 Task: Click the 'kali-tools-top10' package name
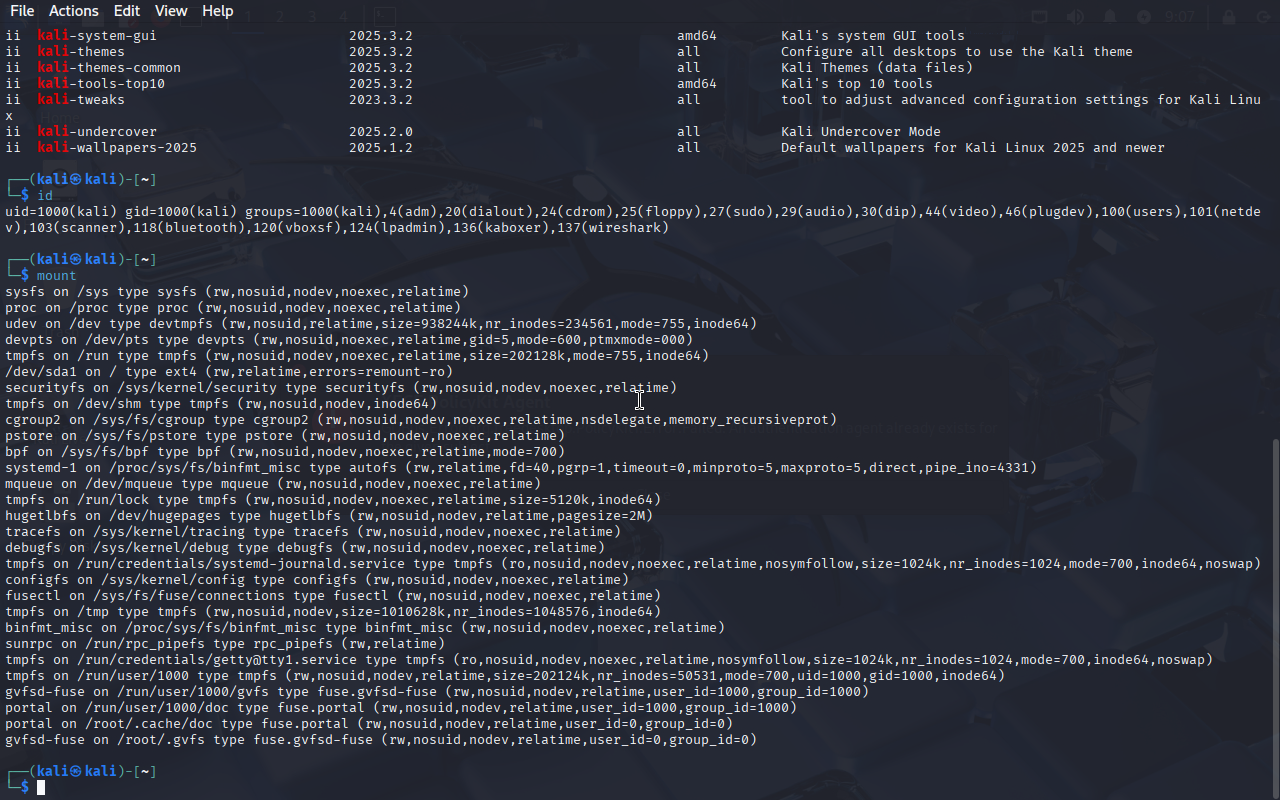101,84
